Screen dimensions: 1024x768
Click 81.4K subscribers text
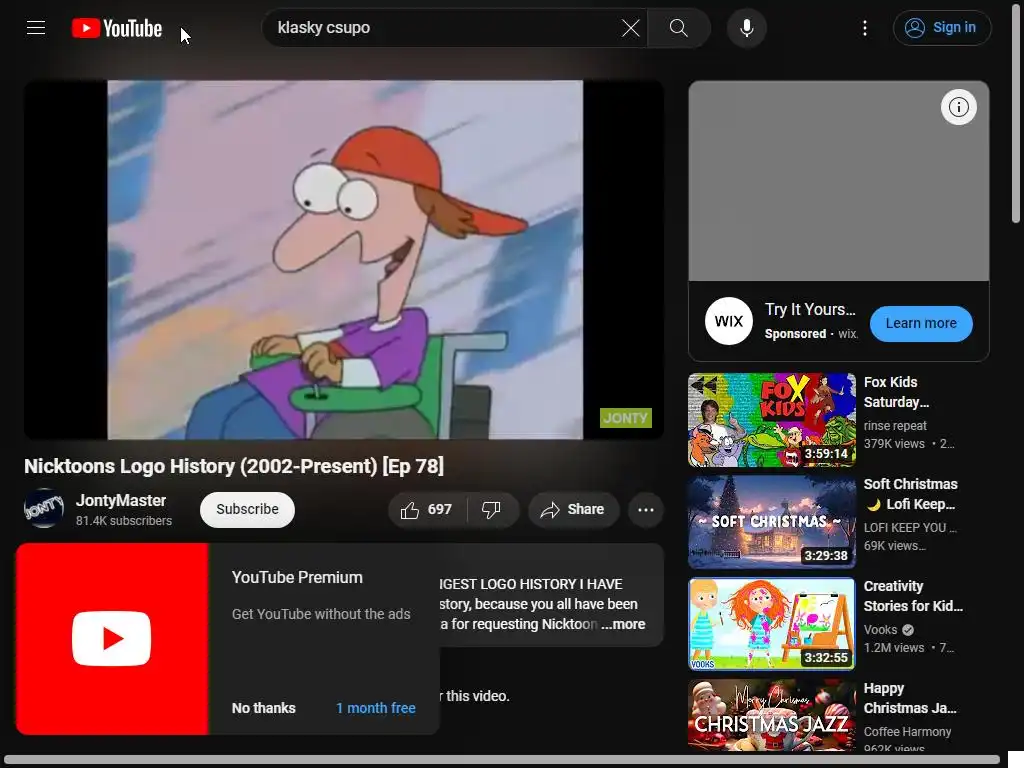click(123, 521)
